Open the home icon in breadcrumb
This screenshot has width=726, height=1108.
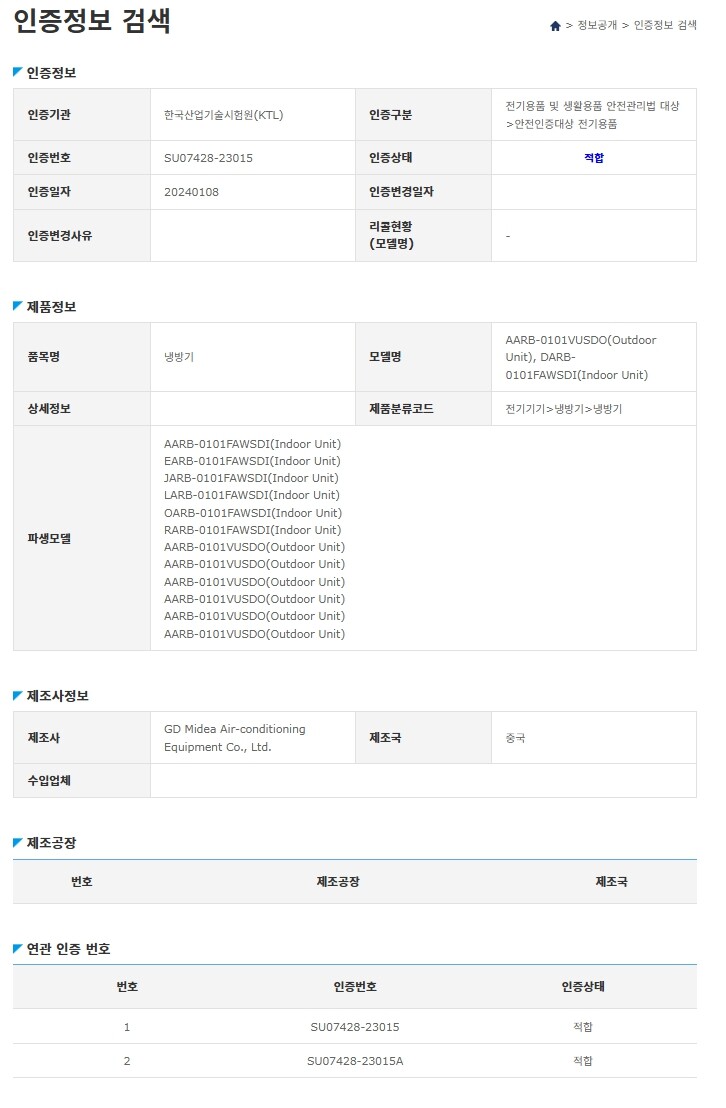pyautogui.click(x=555, y=25)
